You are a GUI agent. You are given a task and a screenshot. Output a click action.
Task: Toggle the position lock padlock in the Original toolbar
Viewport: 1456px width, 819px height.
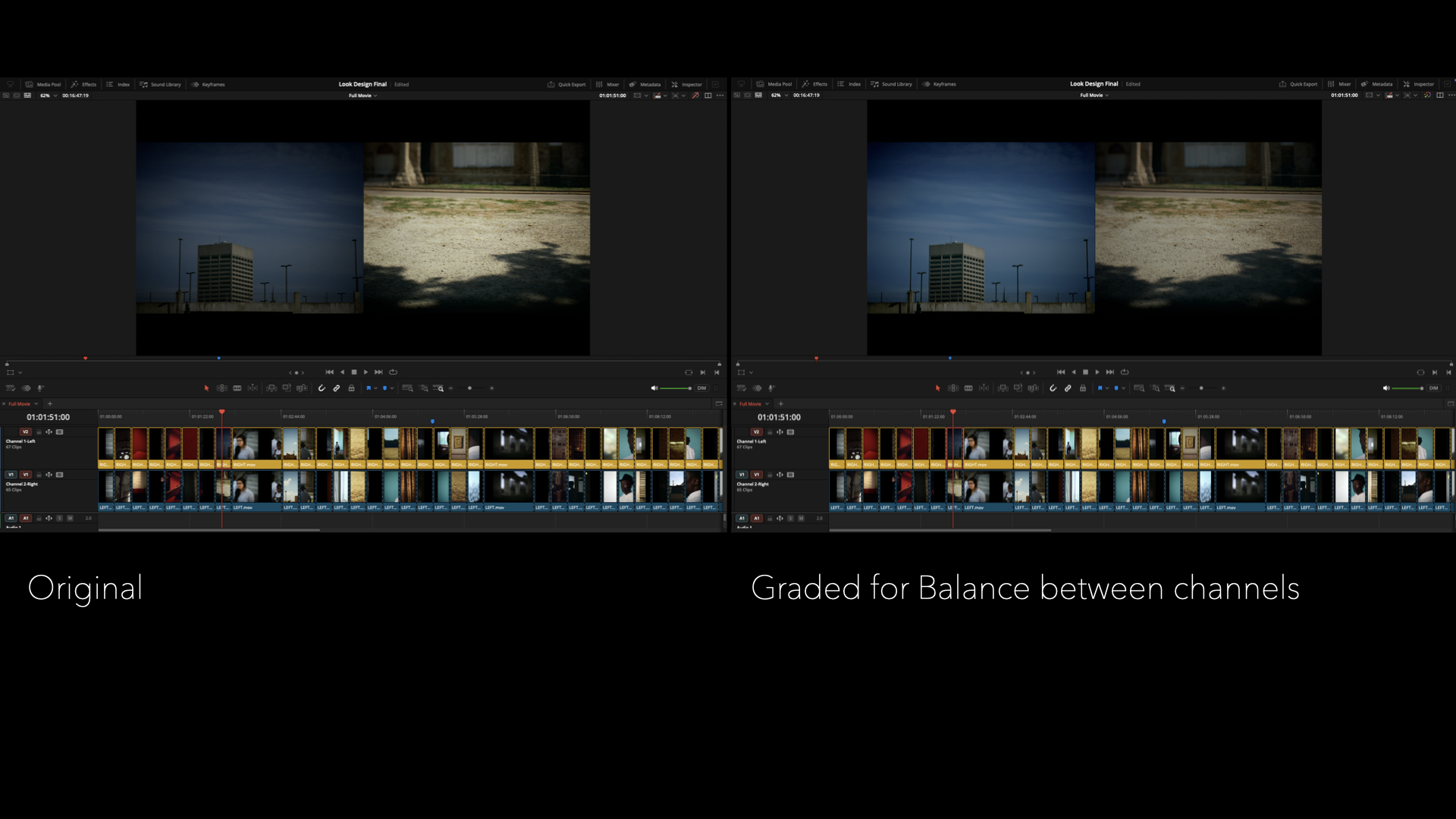point(351,388)
